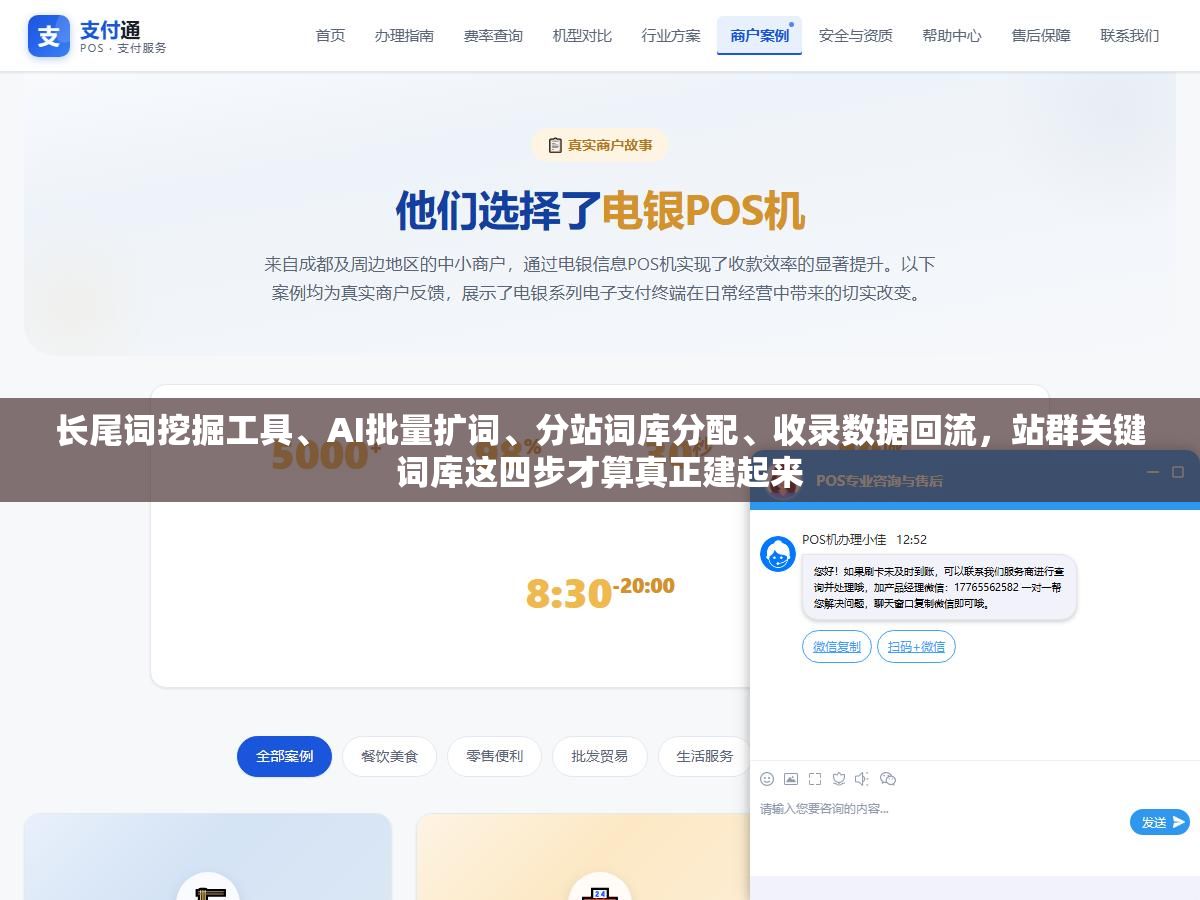Select 全部案例 filter
The height and width of the screenshot is (900, 1200).
coord(284,756)
